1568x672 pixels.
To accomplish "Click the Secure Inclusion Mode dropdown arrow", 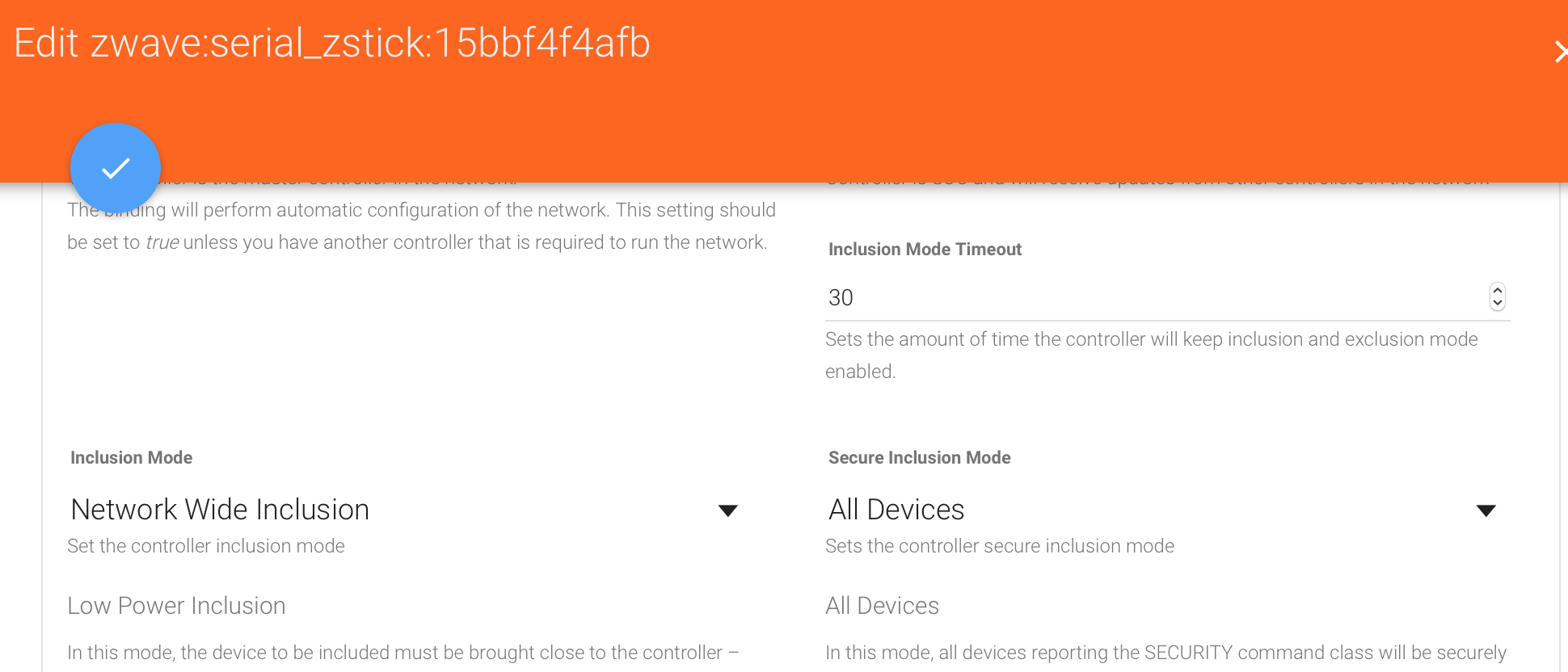I will pos(1486,510).
